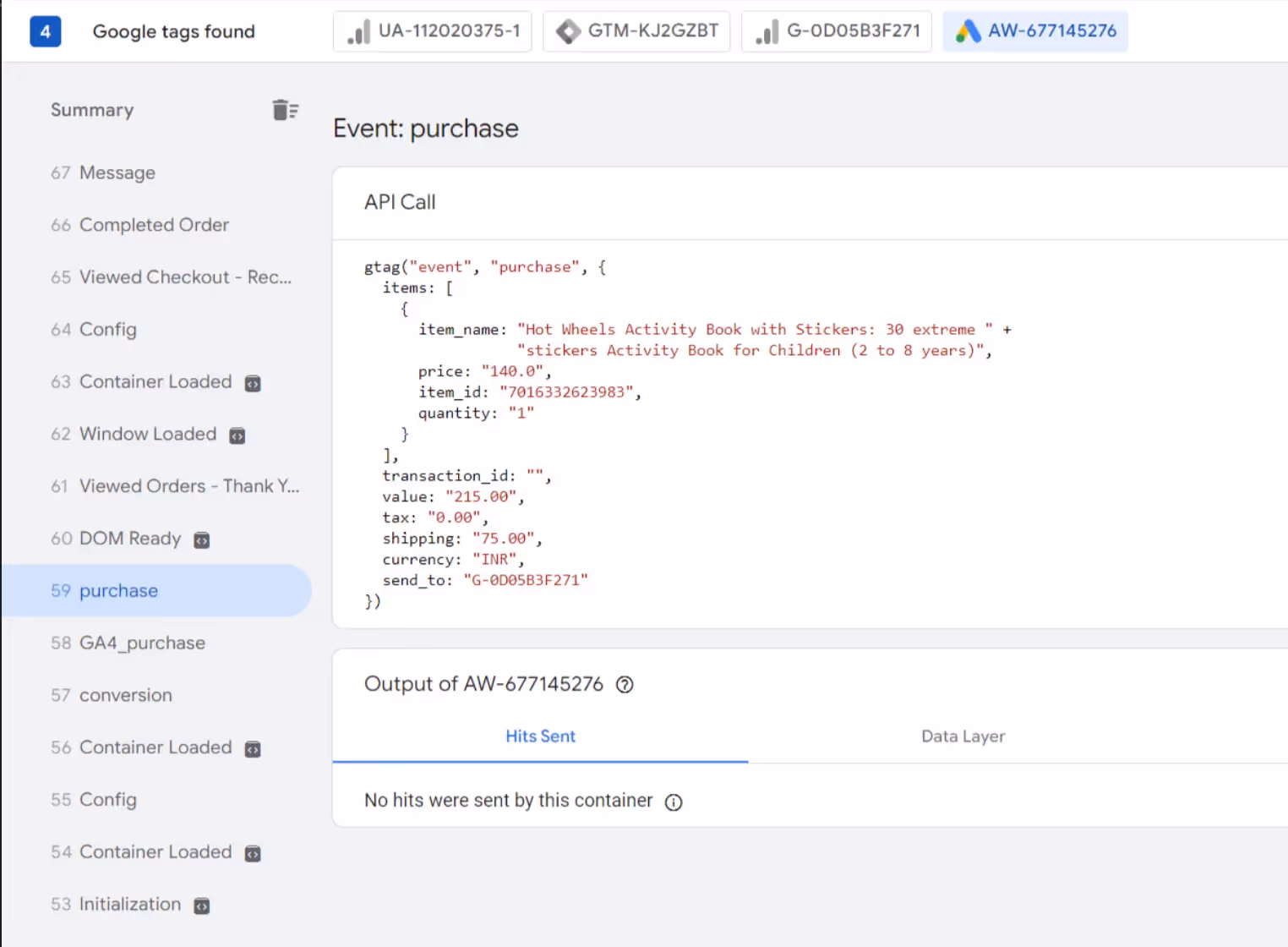Click the shipping value "75.00"

[x=504, y=539]
